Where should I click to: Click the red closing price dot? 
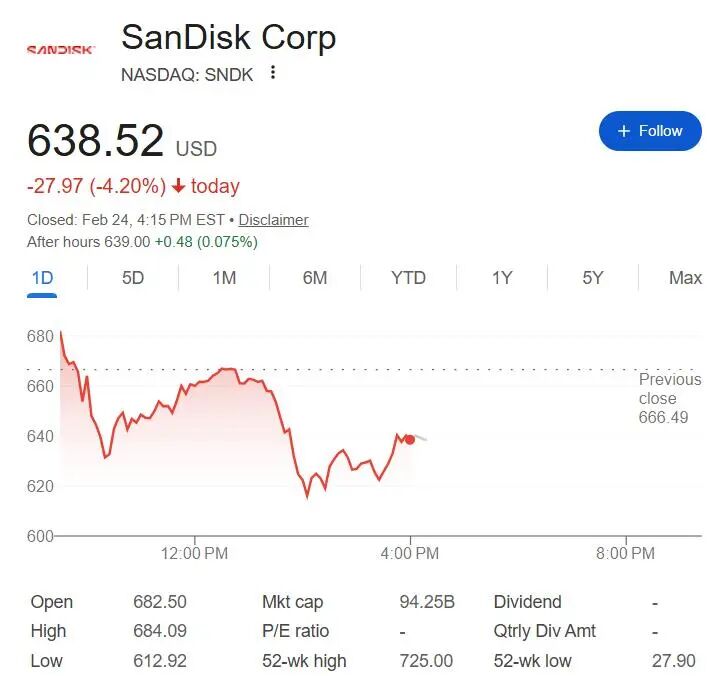(409, 439)
